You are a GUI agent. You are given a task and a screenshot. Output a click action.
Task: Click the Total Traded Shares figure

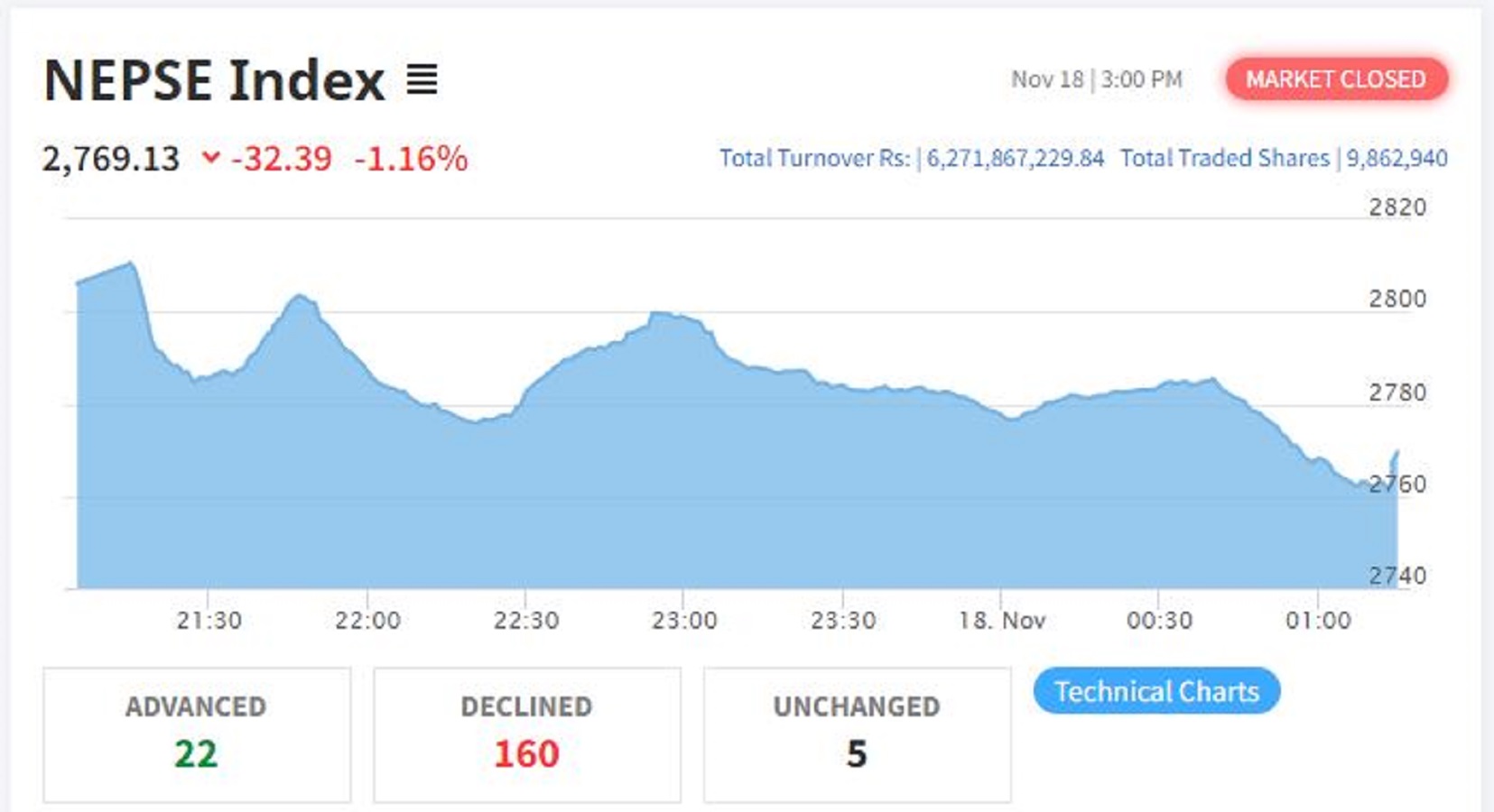[x=1397, y=158]
